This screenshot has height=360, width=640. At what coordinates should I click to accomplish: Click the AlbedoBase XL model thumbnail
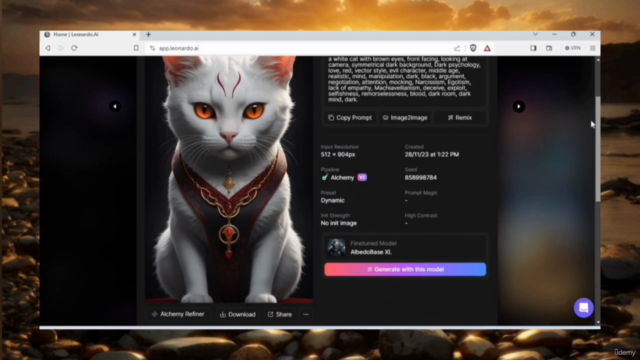tap(336, 247)
